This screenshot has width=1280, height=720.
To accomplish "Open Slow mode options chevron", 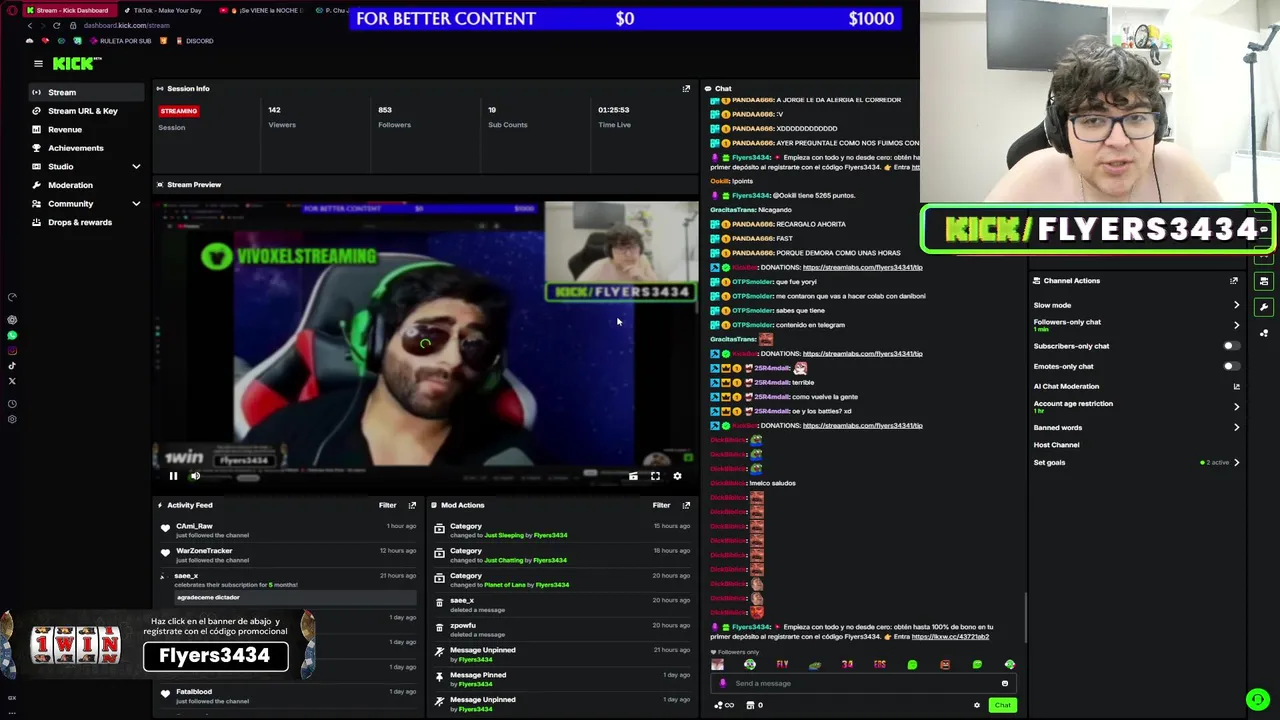I will 1236,305.
